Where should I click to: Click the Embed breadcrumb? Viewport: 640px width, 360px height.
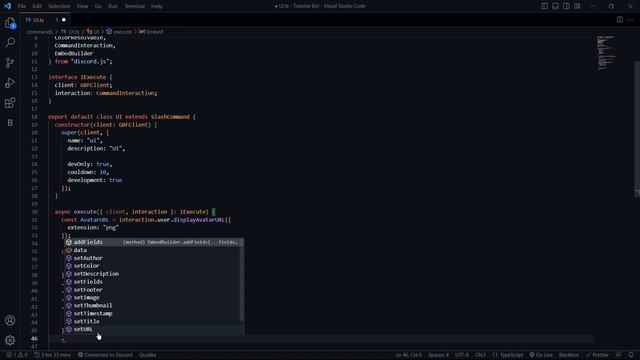pyautogui.click(x=151, y=32)
